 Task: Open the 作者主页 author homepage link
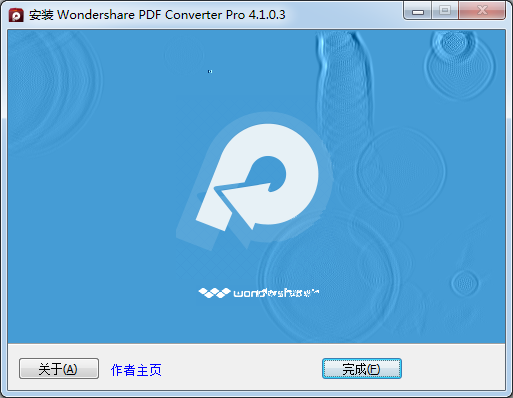pyautogui.click(x=136, y=370)
